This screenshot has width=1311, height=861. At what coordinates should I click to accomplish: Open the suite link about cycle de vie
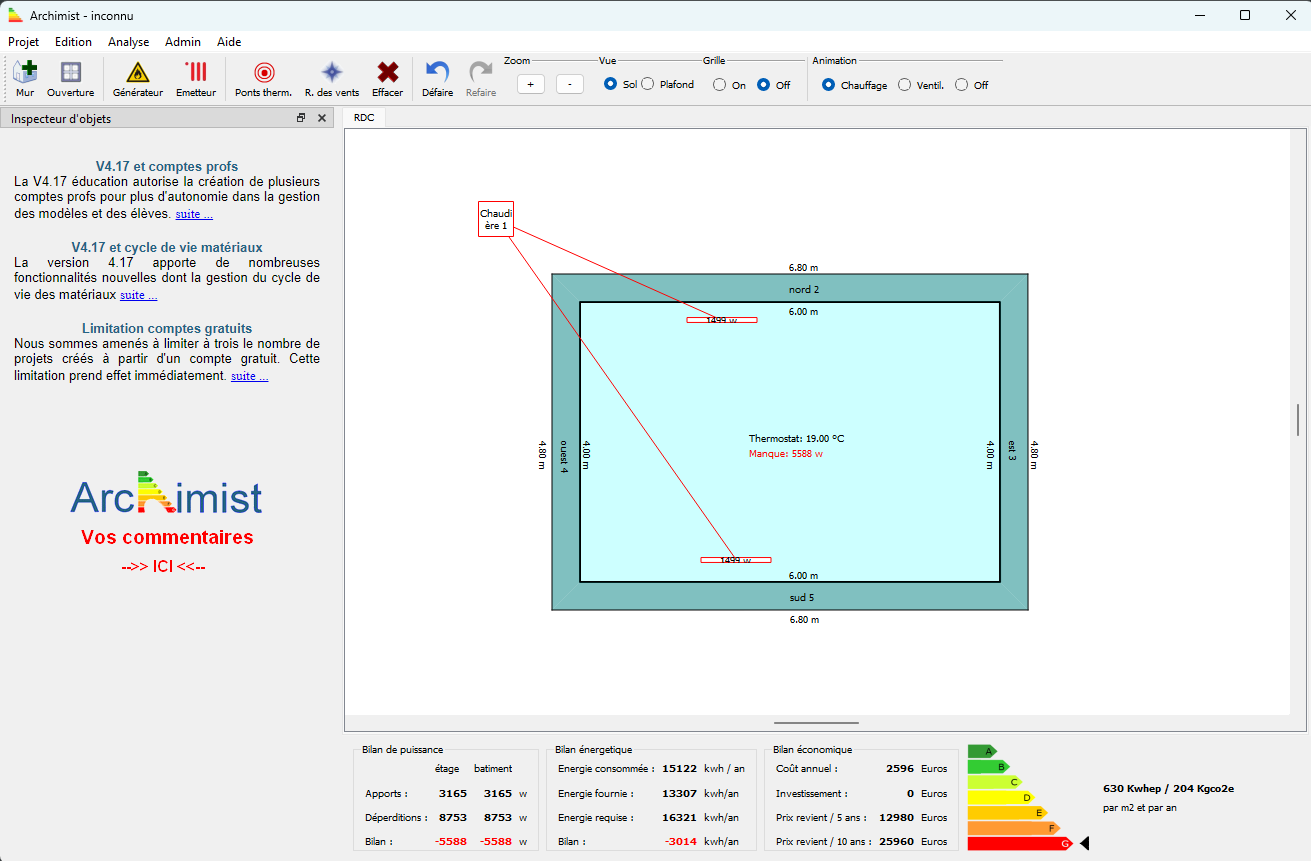[x=138, y=295]
